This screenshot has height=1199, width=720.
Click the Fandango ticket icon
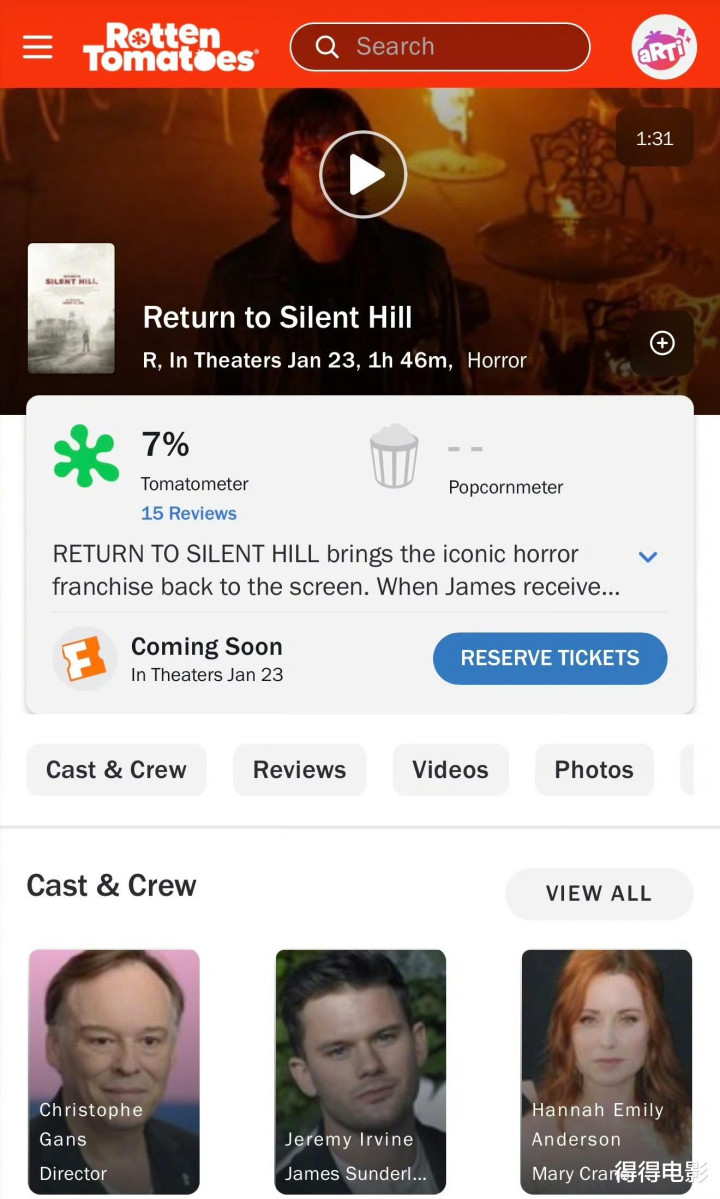[85, 658]
